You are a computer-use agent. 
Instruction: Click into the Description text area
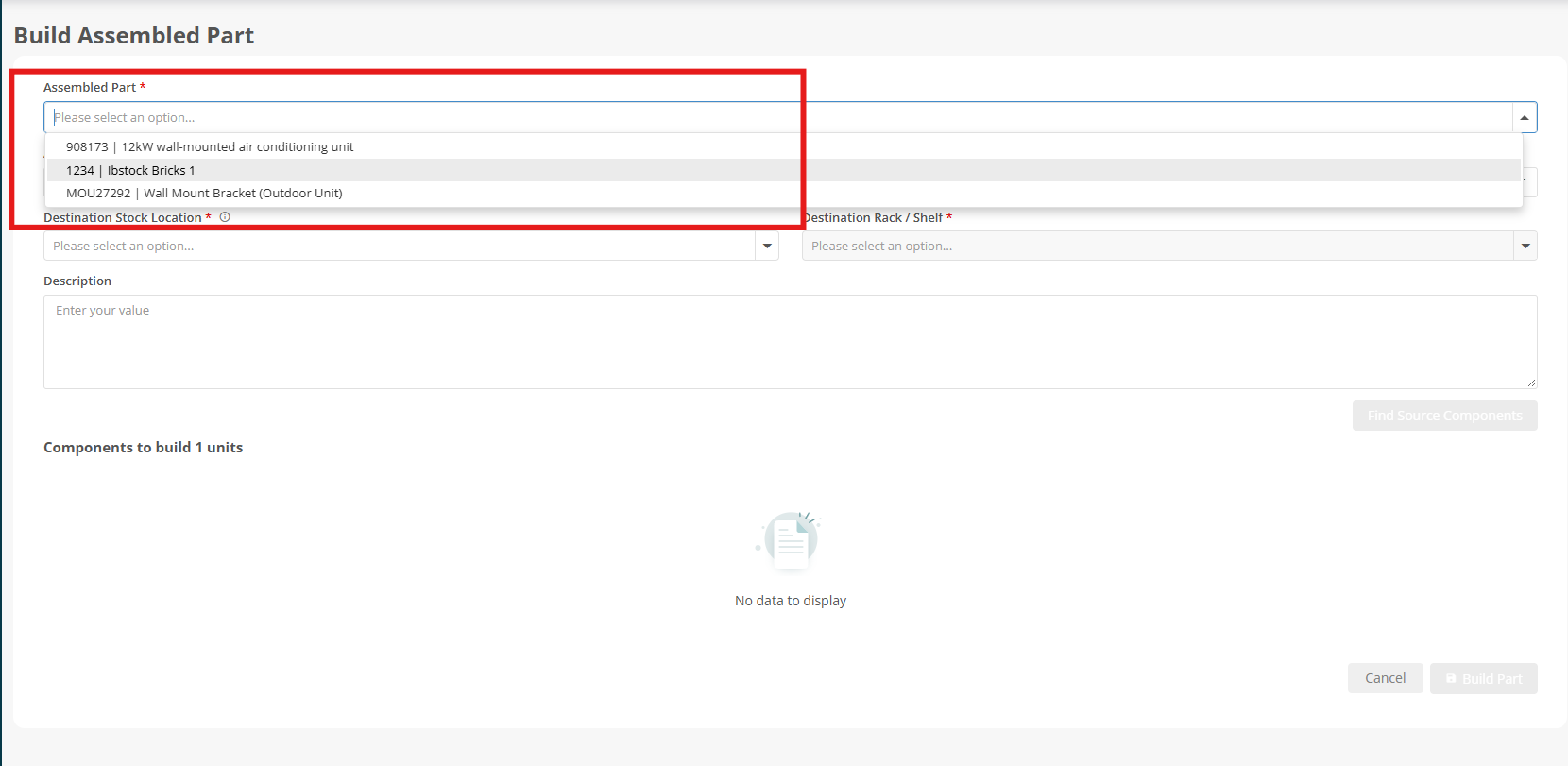790,342
